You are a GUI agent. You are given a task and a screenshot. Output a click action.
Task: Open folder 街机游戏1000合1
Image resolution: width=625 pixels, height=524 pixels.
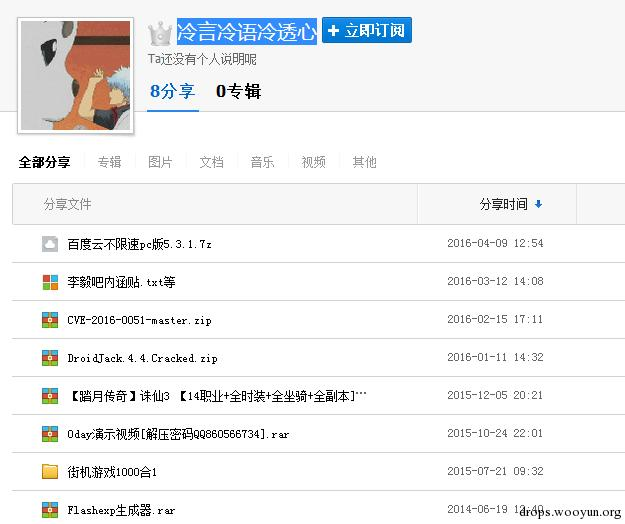[x=112, y=472]
